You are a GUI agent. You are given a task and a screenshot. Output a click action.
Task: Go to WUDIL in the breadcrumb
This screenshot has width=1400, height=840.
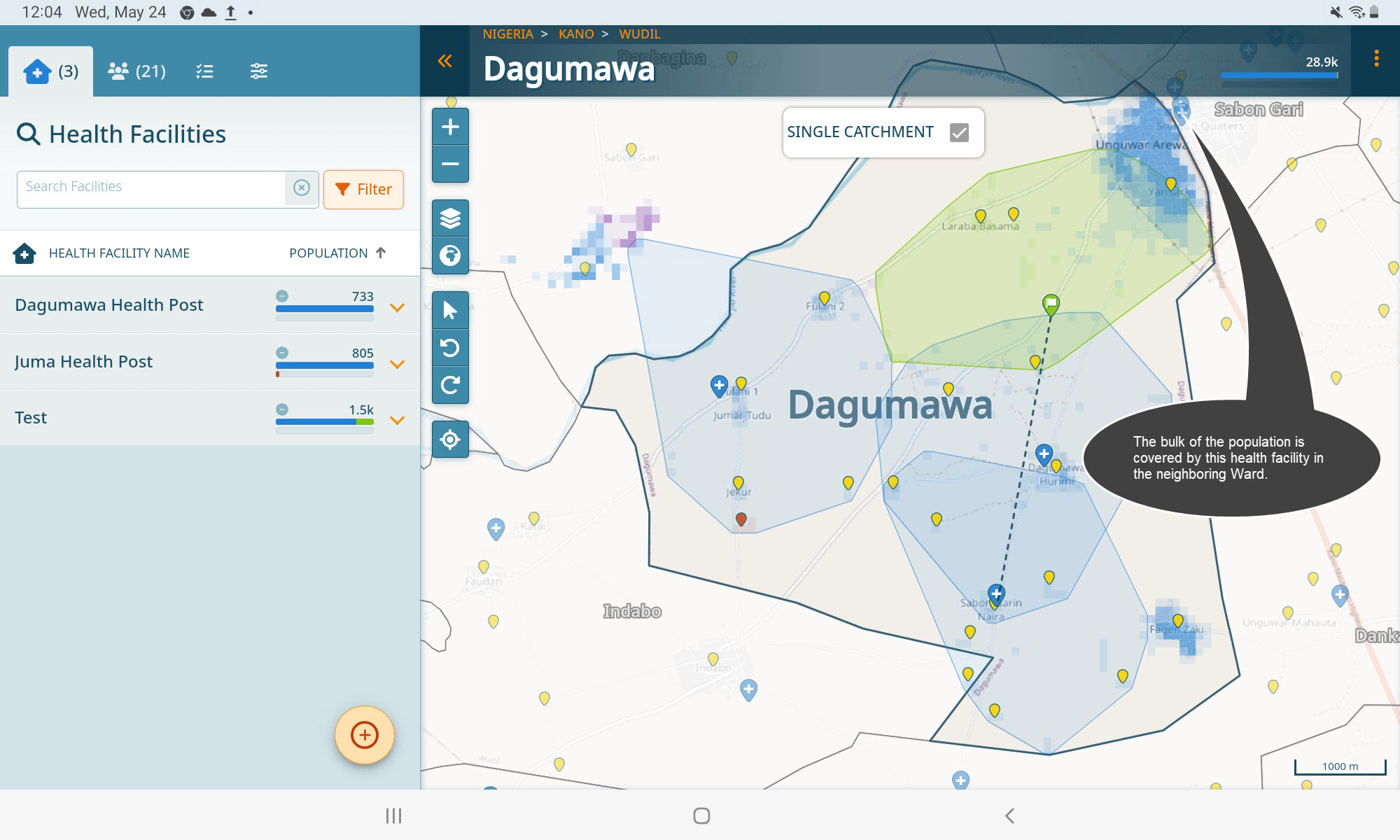640,34
